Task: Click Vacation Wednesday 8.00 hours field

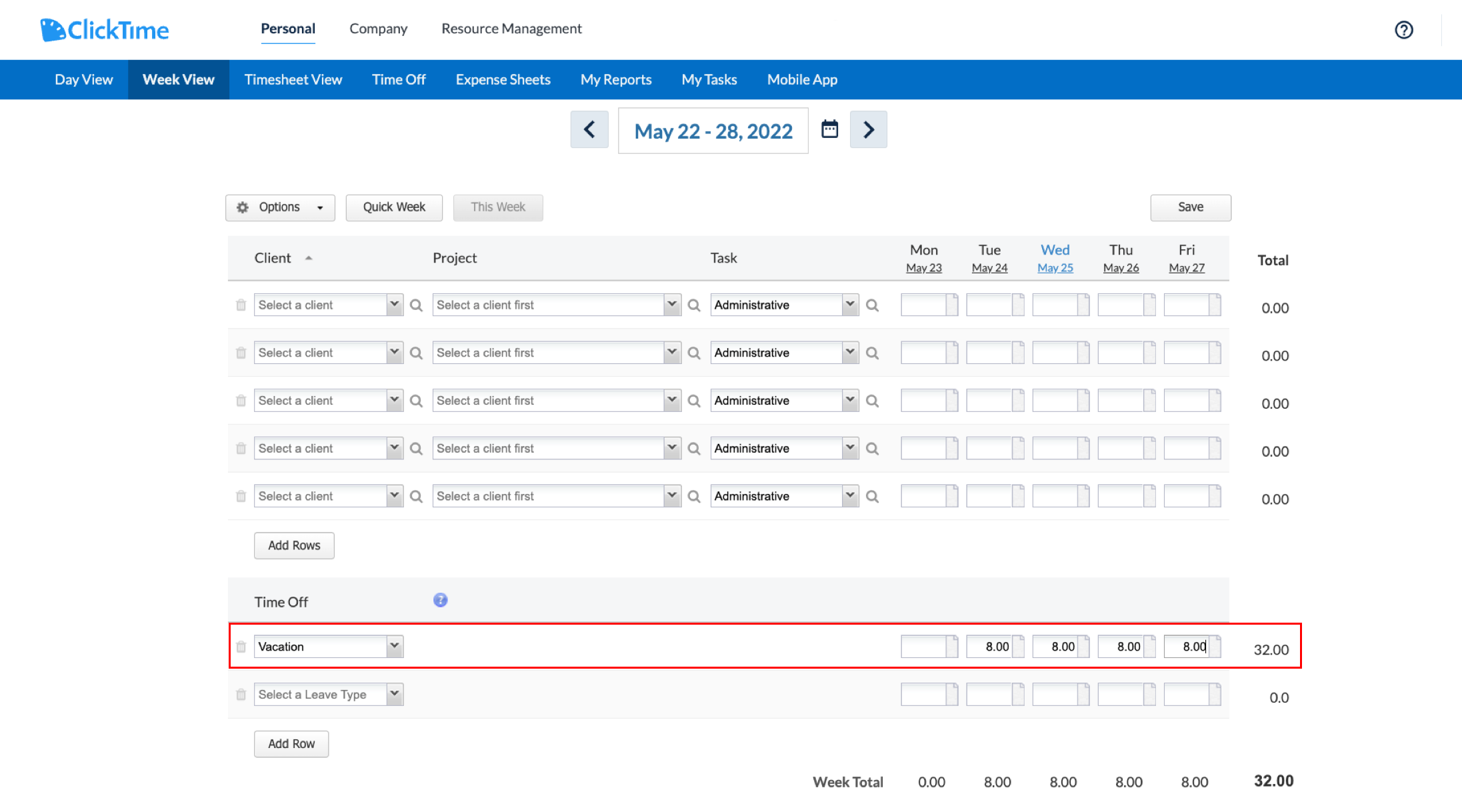Action: coord(1055,647)
